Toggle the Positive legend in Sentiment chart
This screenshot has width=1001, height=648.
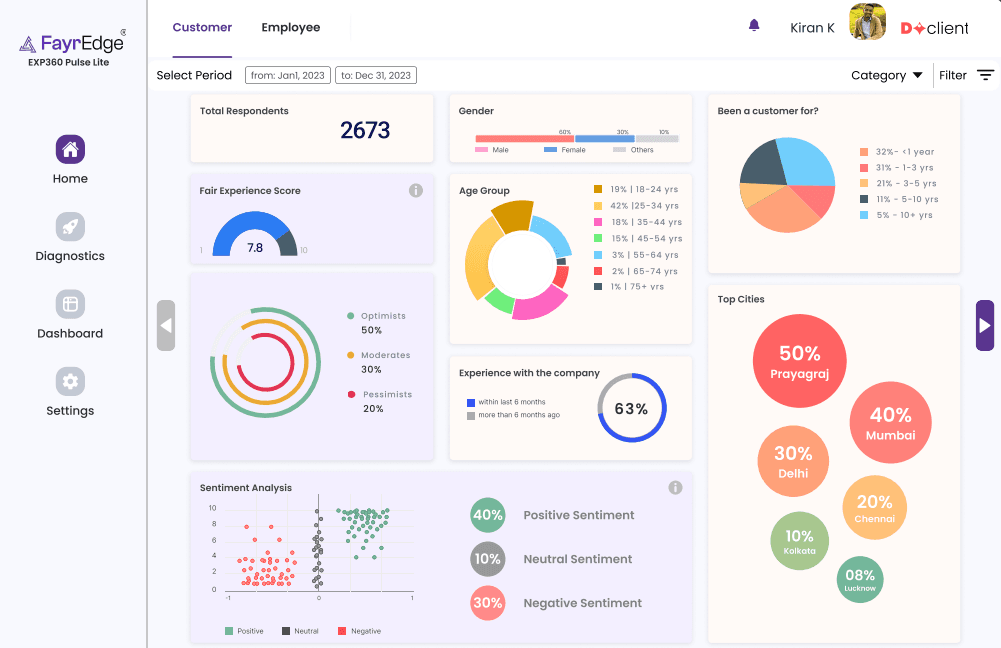[x=244, y=631]
